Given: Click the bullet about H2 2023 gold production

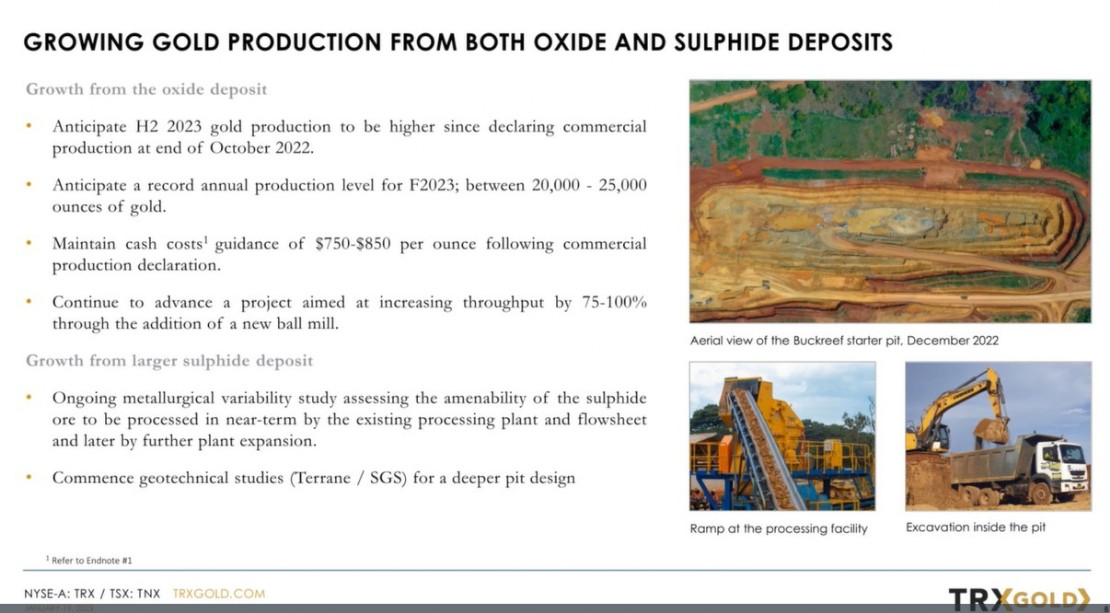Looking at the screenshot, I should coord(349,137).
